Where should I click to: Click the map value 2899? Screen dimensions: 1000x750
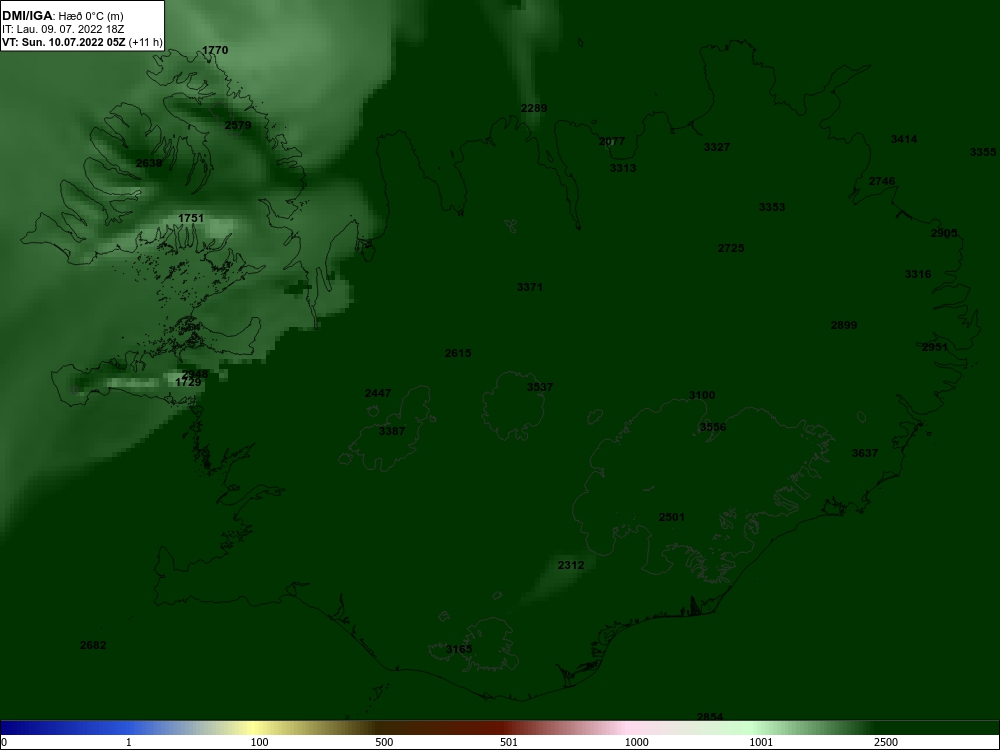(x=844, y=325)
